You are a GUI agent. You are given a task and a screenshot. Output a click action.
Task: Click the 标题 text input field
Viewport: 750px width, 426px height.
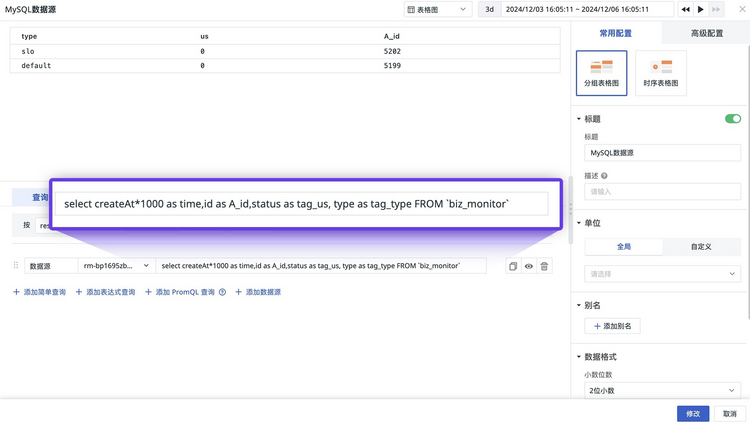point(662,153)
